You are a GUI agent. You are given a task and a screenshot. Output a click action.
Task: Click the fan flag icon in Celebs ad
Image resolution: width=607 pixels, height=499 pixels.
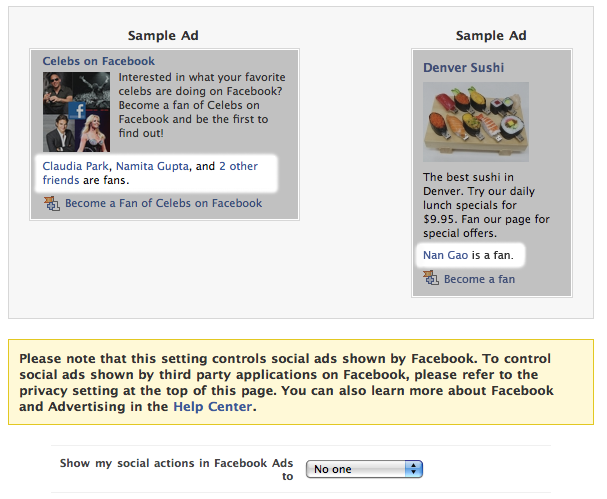pos(52,204)
